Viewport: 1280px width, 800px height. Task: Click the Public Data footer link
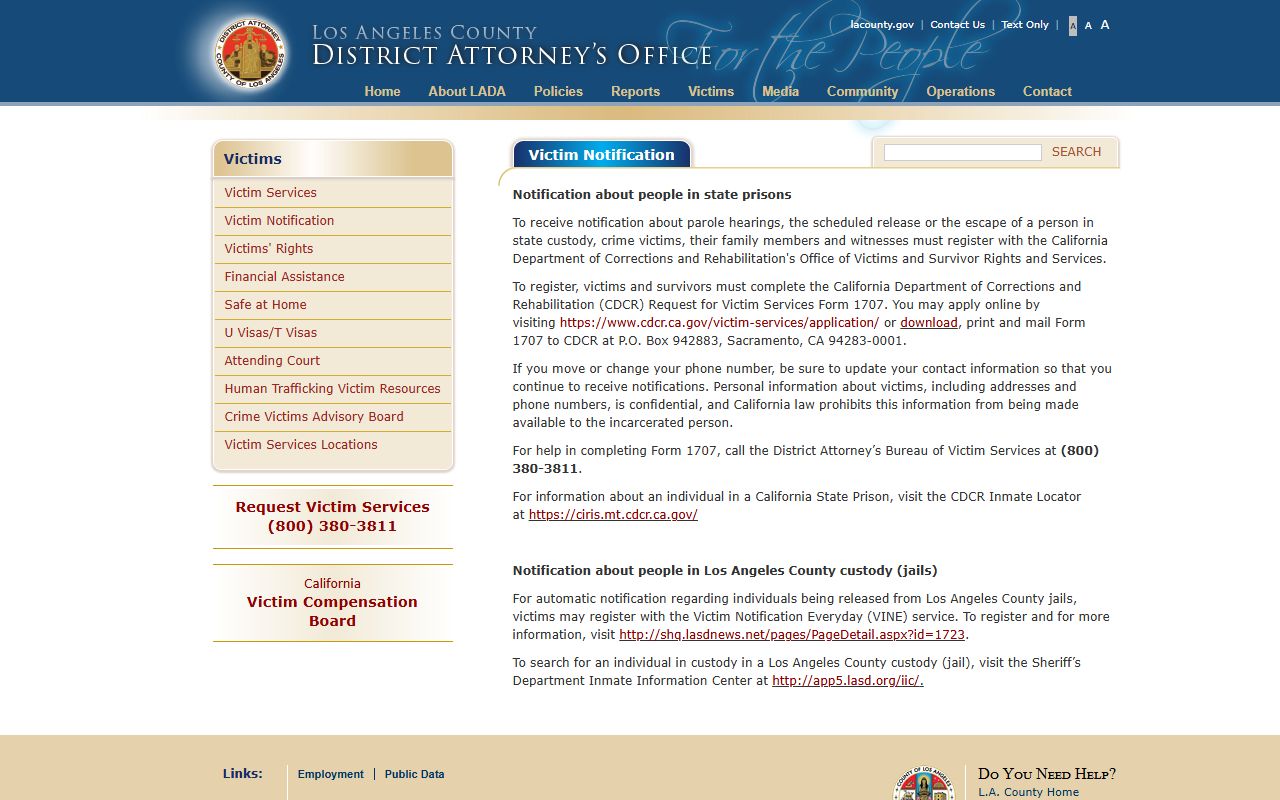414,774
